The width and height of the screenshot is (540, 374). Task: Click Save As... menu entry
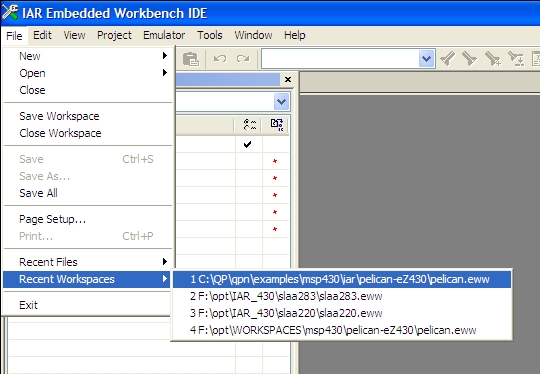coord(87,176)
